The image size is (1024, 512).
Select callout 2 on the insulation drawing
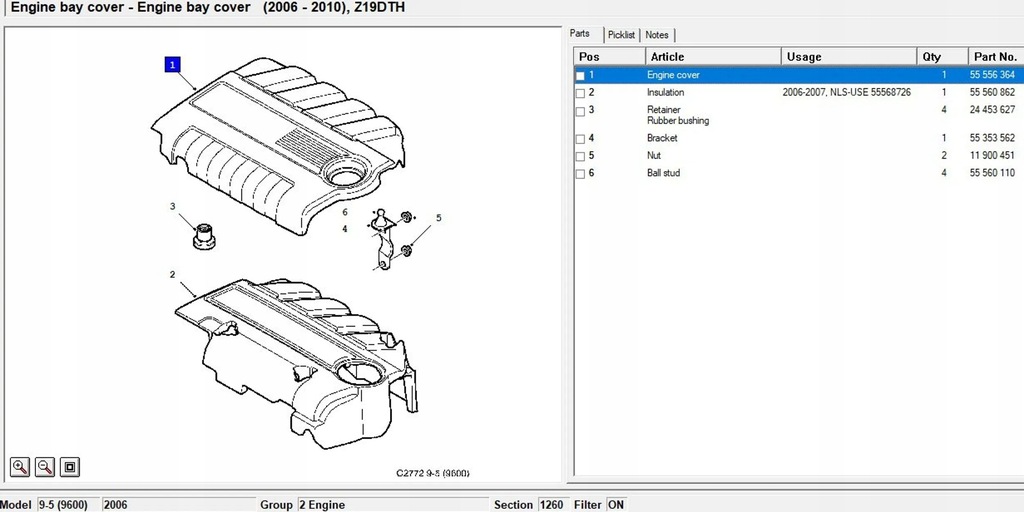[172, 274]
